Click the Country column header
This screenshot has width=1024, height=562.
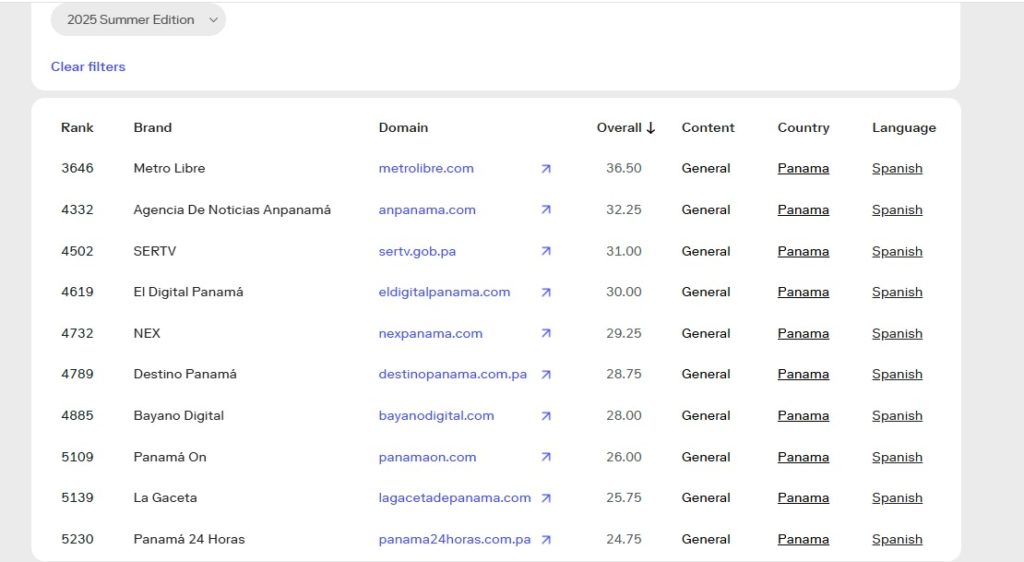[803, 128]
